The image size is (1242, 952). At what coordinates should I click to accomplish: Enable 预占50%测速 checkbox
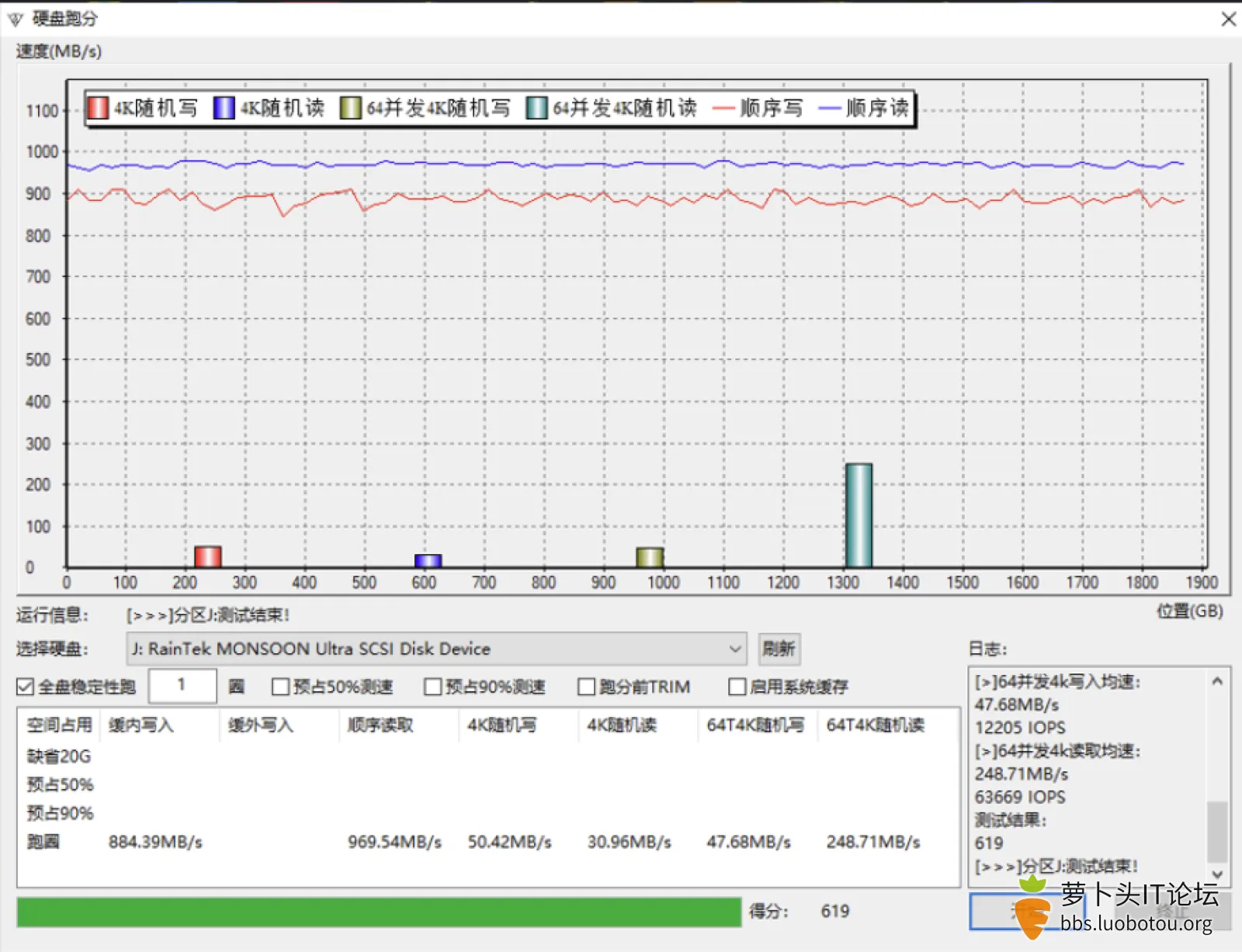point(280,687)
